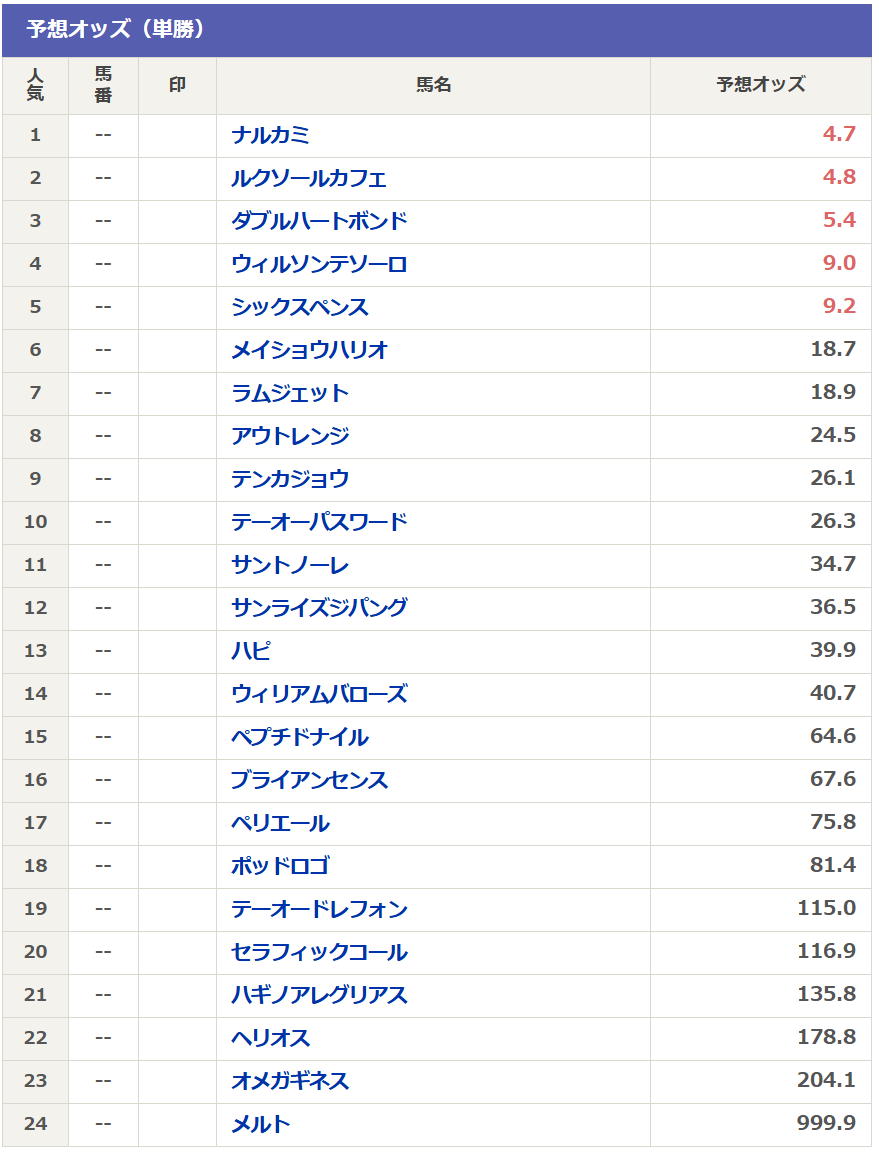879x1156 pixels.
Task: Open the テンカジョウ horse page
Action: click(x=290, y=479)
